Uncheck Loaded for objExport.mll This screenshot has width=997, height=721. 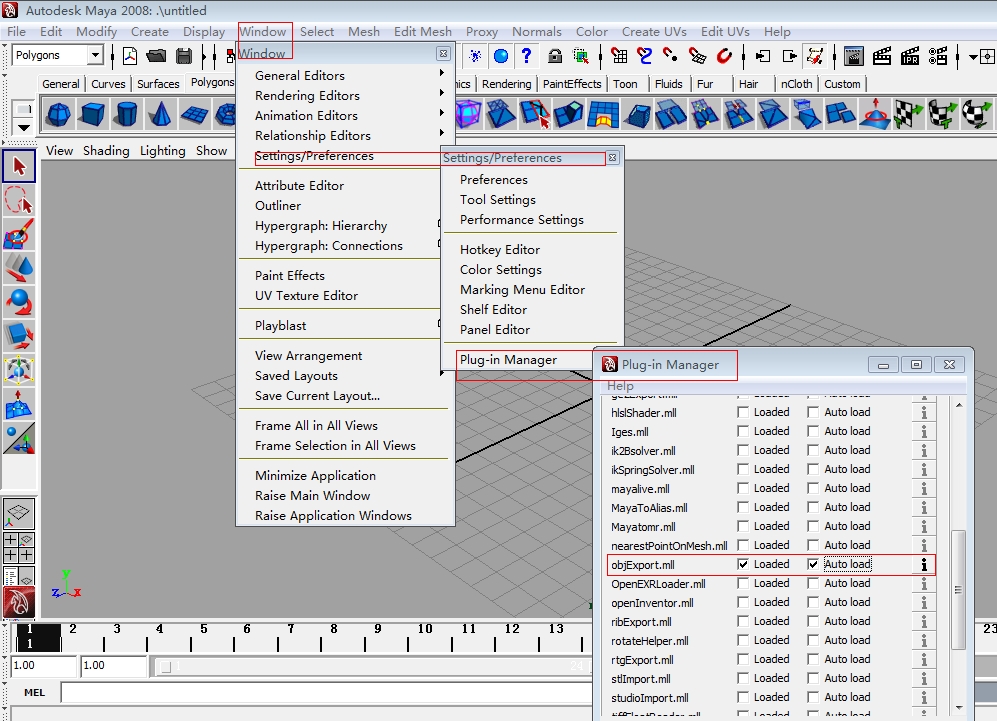(x=743, y=564)
